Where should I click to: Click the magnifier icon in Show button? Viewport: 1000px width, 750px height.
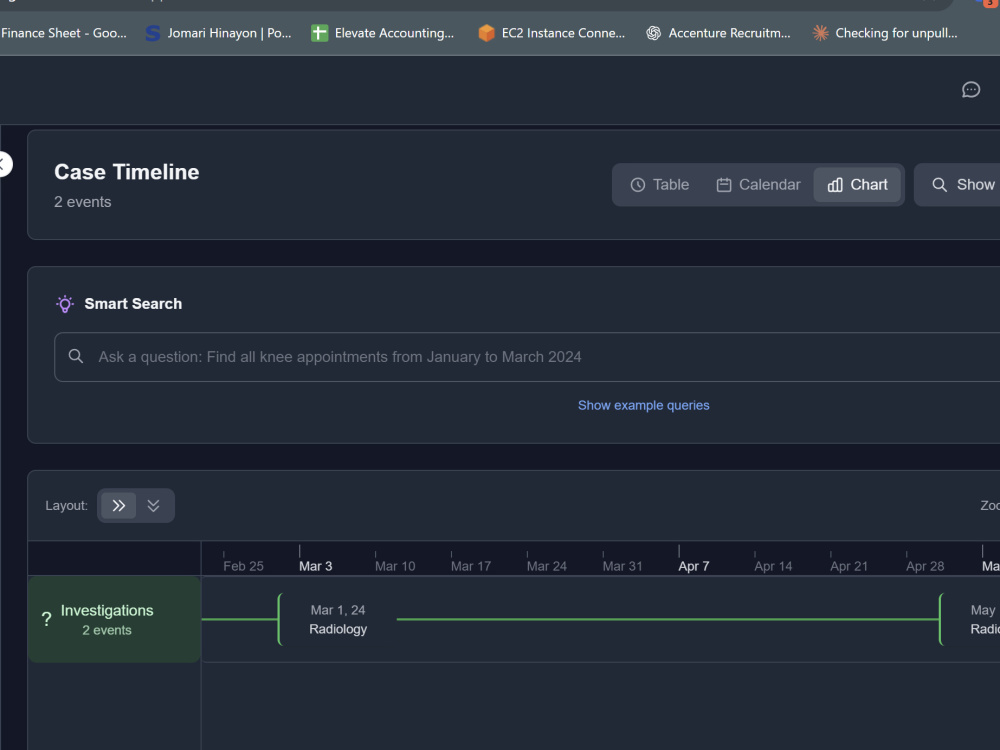(939, 185)
